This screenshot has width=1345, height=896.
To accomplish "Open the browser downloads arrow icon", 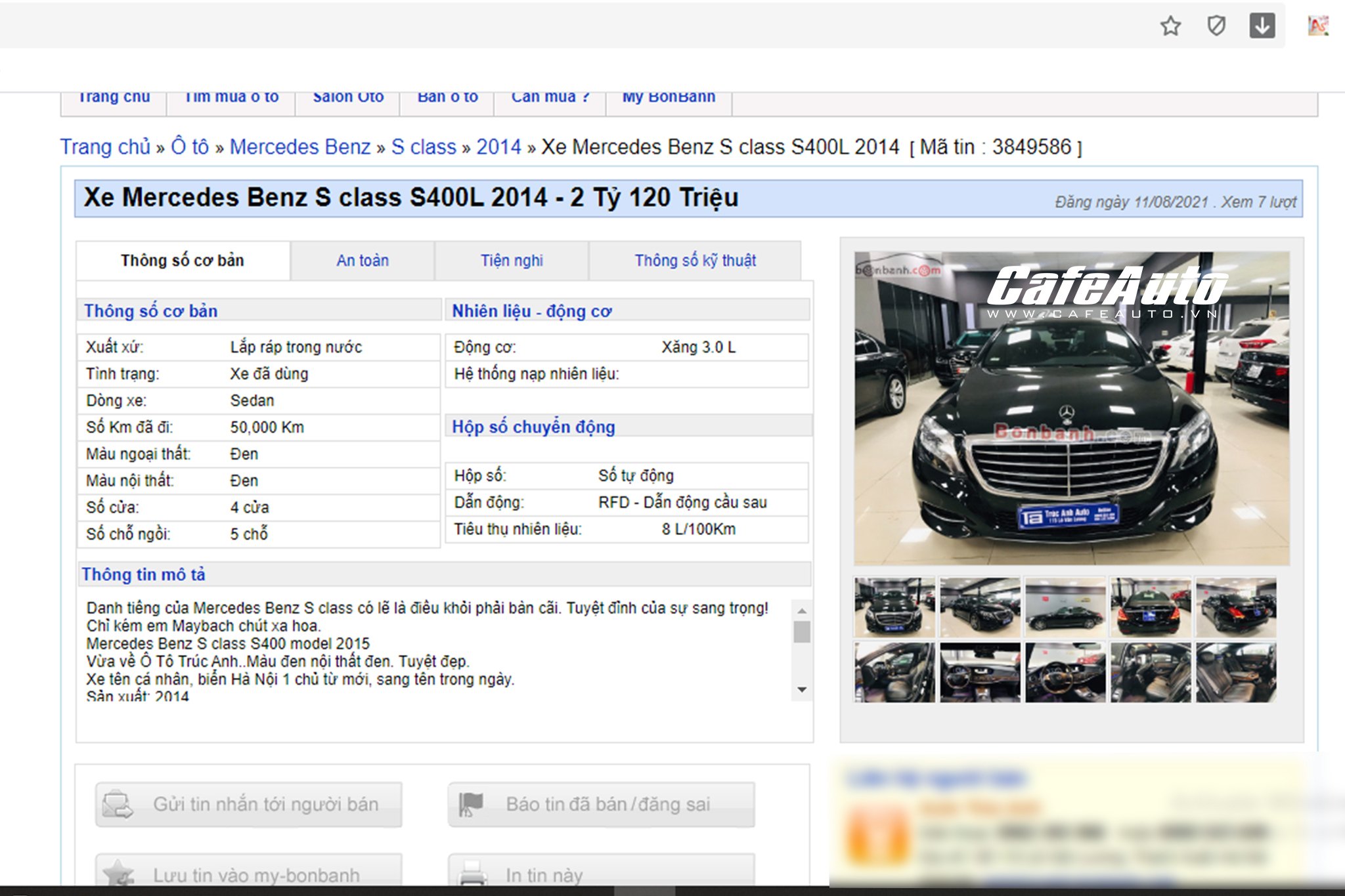I will point(1262,26).
